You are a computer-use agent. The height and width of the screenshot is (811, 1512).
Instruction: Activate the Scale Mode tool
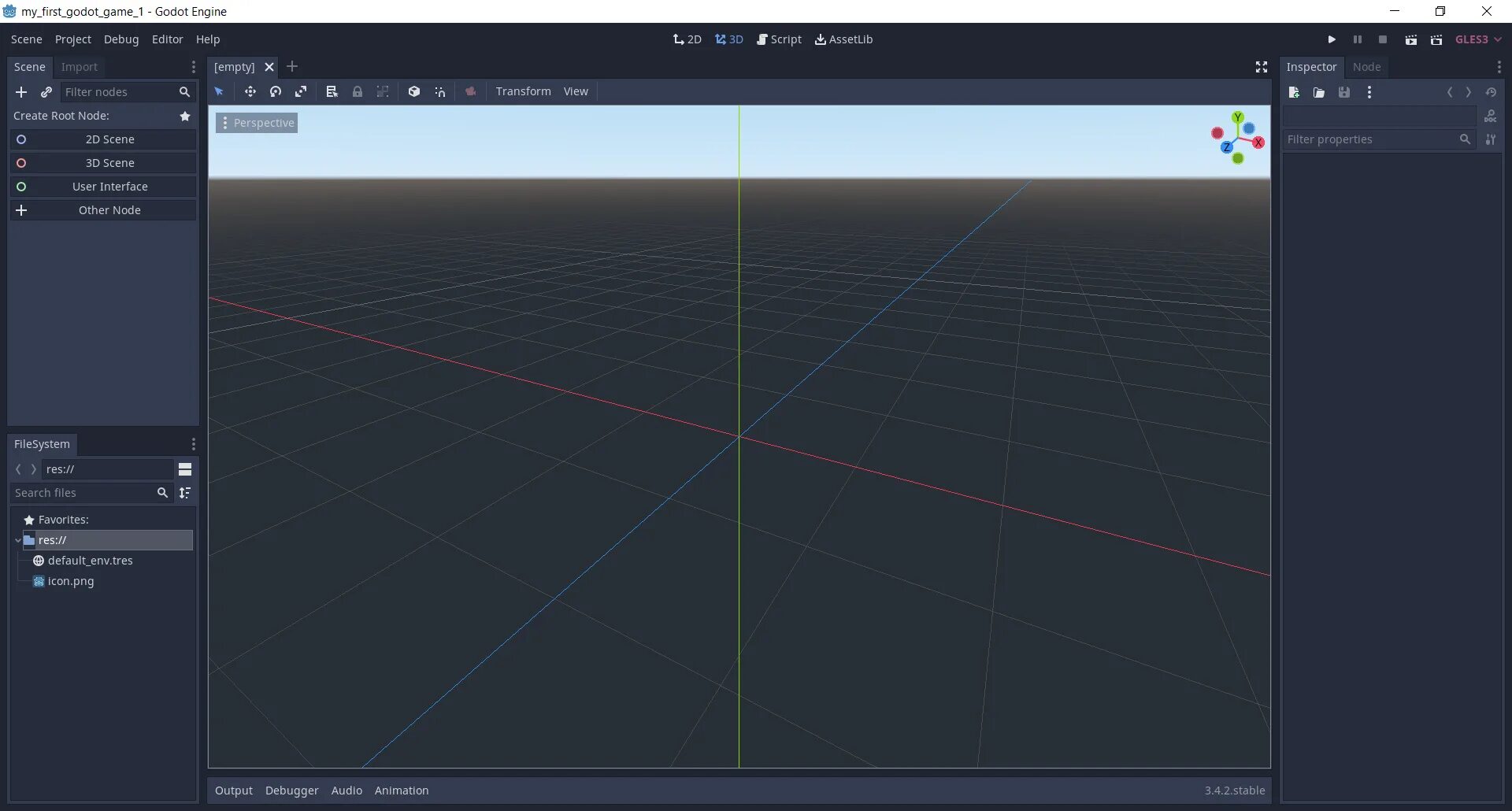pyautogui.click(x=301, y=91)
